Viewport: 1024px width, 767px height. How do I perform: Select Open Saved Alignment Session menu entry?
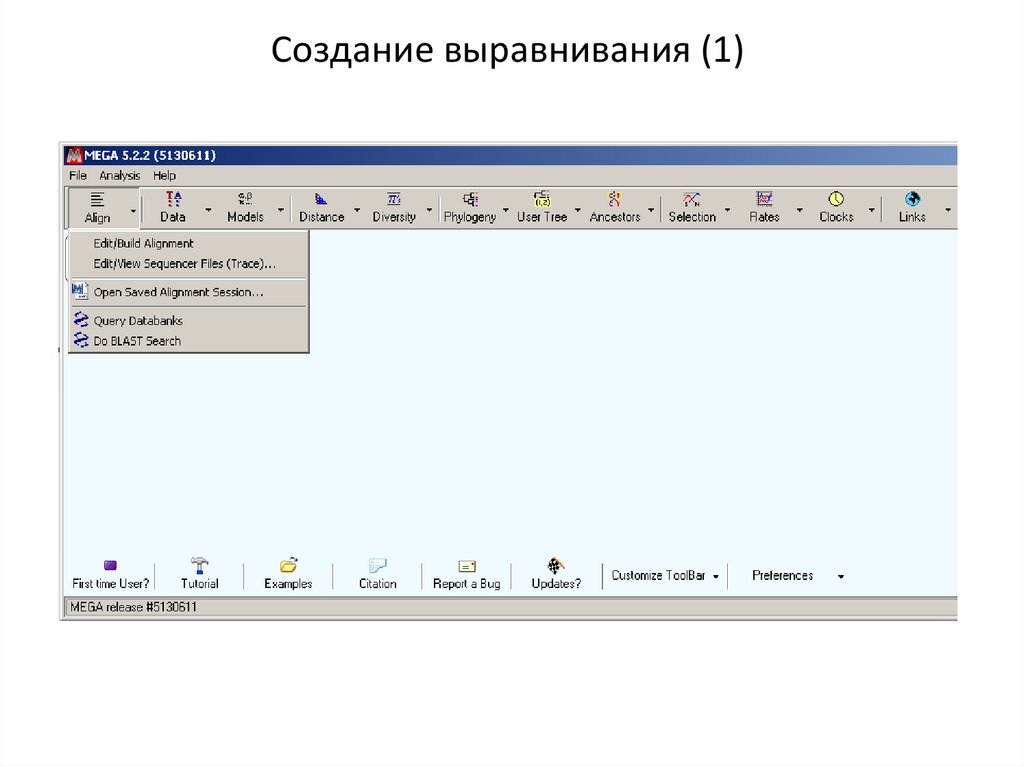(178, 292)
